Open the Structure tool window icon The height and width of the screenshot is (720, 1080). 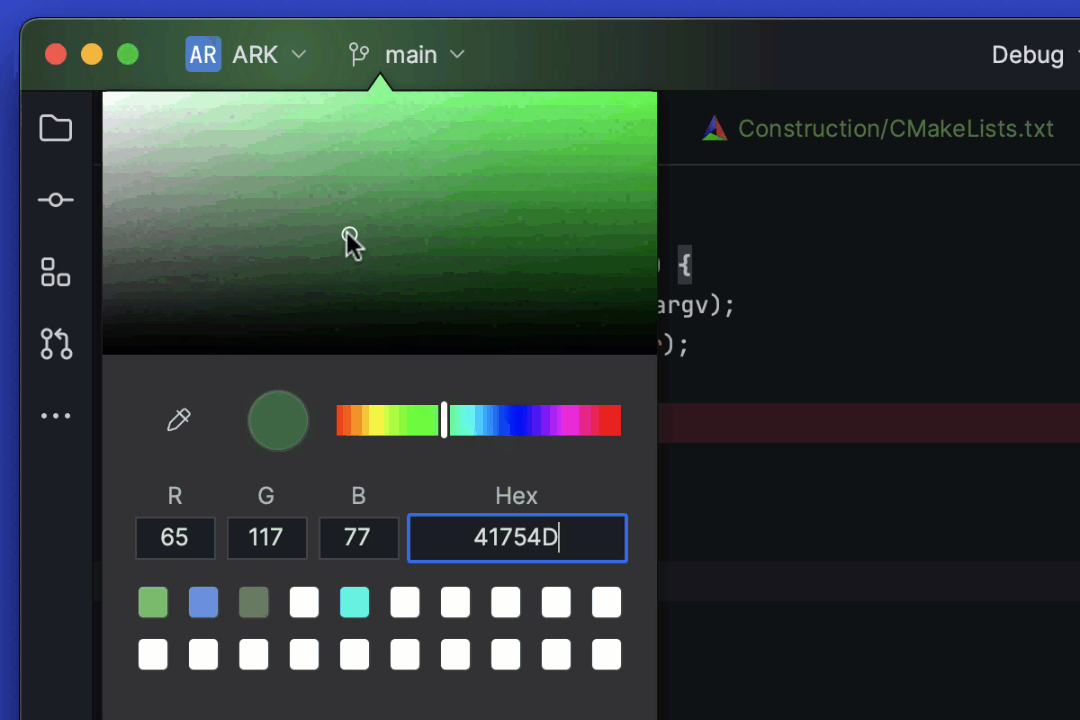pyautogui.click(x=55, y=272)
